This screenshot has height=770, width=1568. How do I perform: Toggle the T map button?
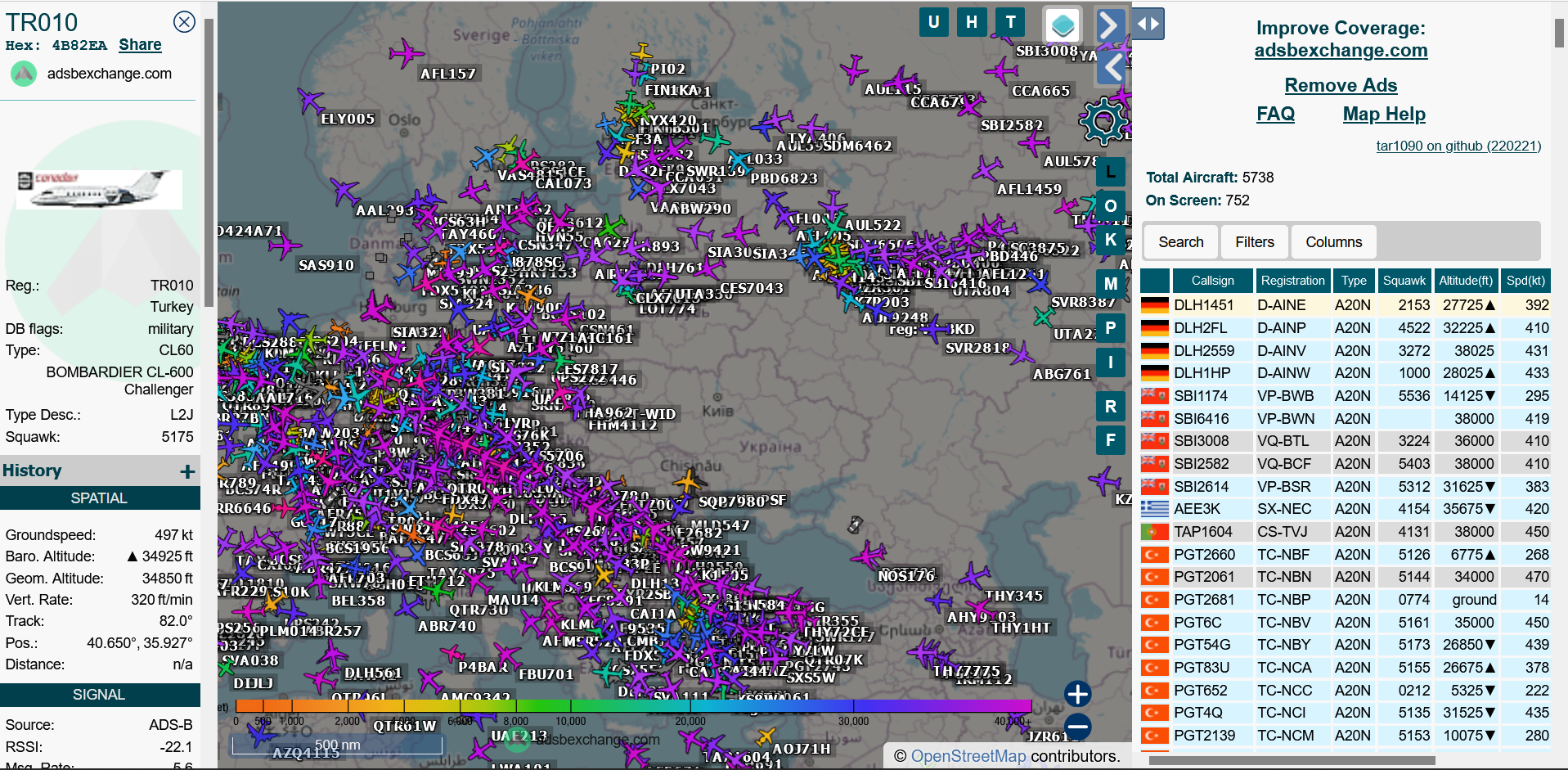[x=1011, y=22]
